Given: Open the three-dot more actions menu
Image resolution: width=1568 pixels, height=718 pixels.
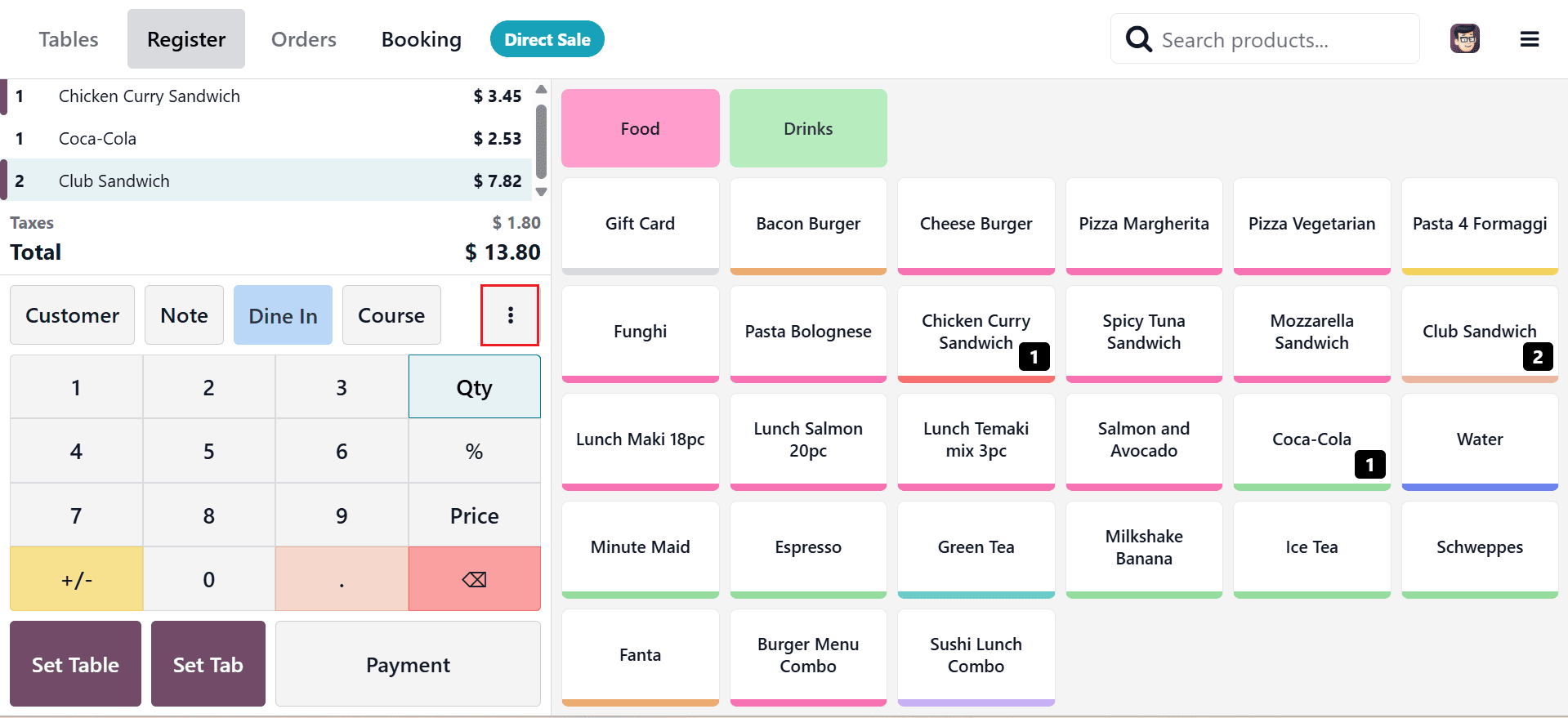Looking at the screenshot, I should [510, 315].
